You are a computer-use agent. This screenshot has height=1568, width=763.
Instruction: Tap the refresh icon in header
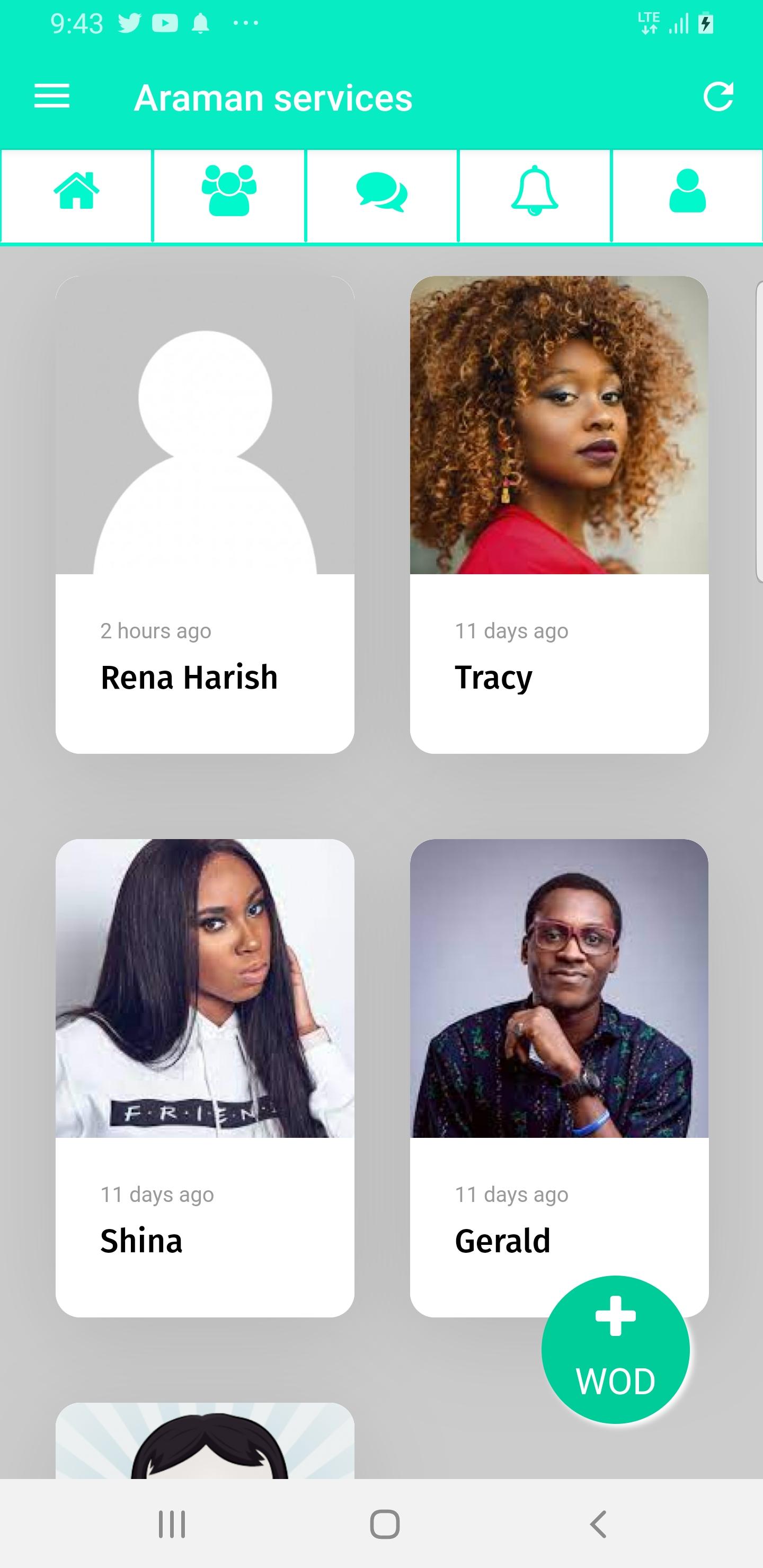(718, 97)
